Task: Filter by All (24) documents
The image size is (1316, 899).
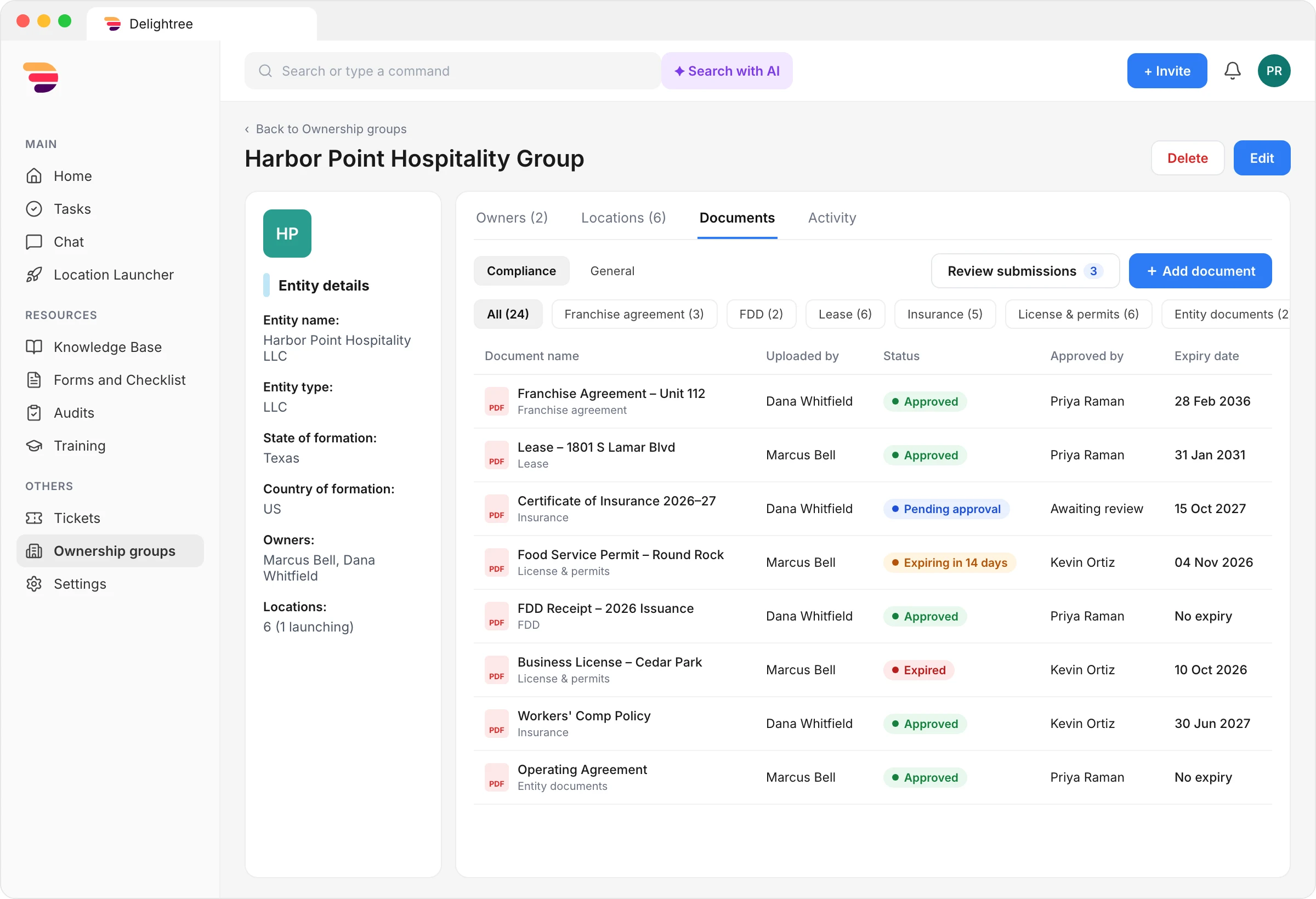Action: pos(508,314)
